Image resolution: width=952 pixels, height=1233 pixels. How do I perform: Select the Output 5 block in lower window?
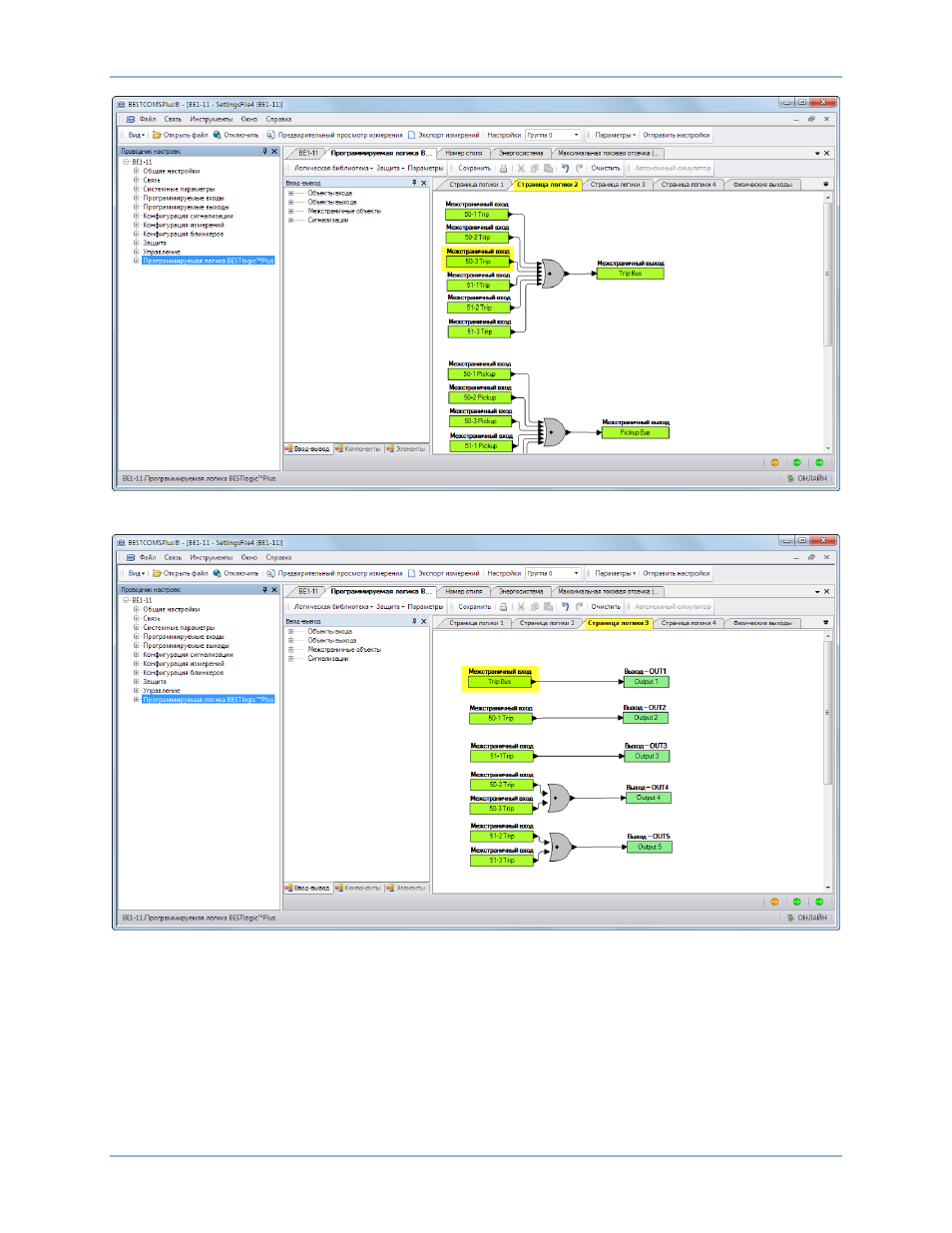click(x=649, y=847)
